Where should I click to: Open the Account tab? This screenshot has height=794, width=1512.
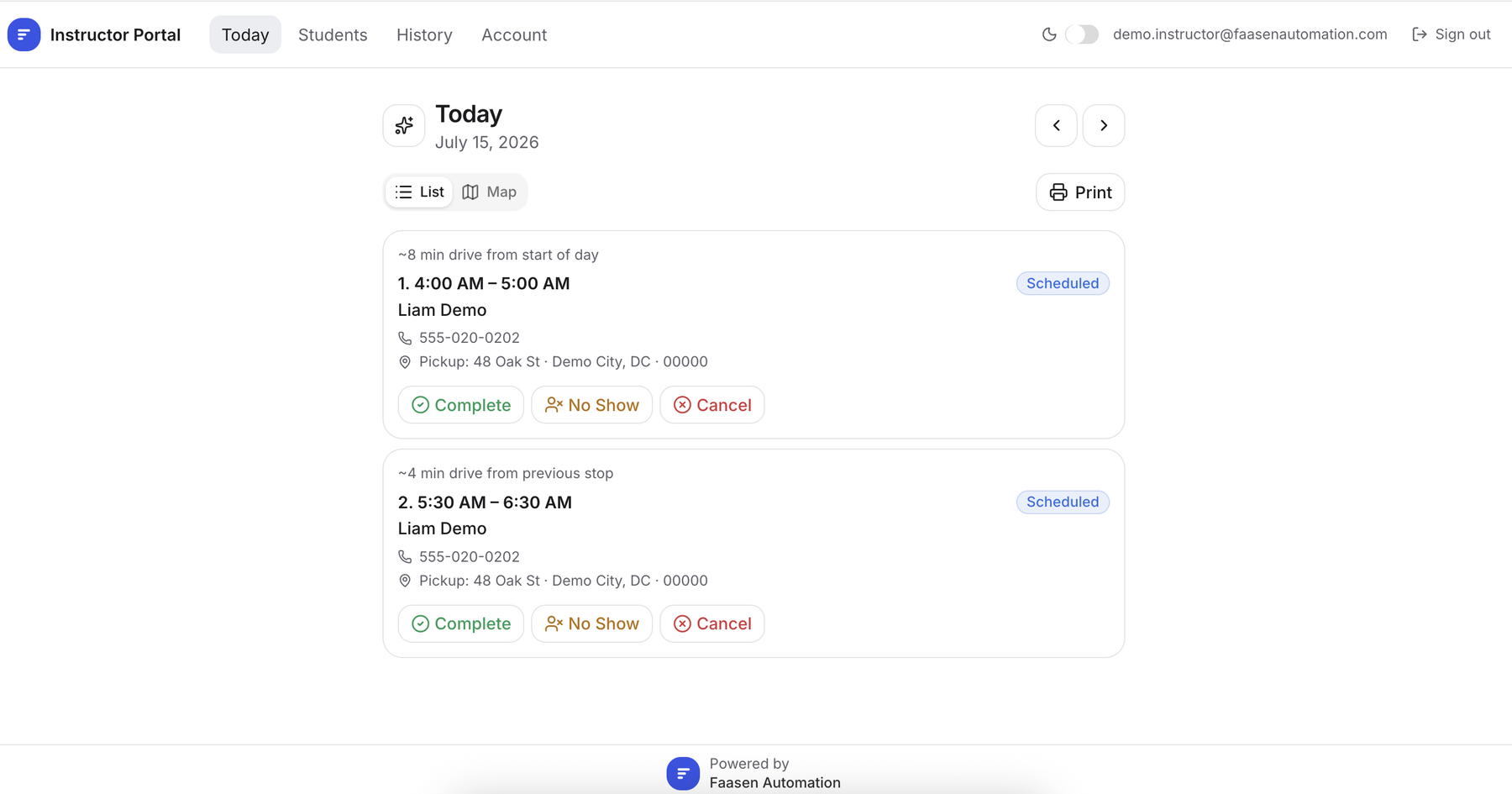[x=514, y=34]
